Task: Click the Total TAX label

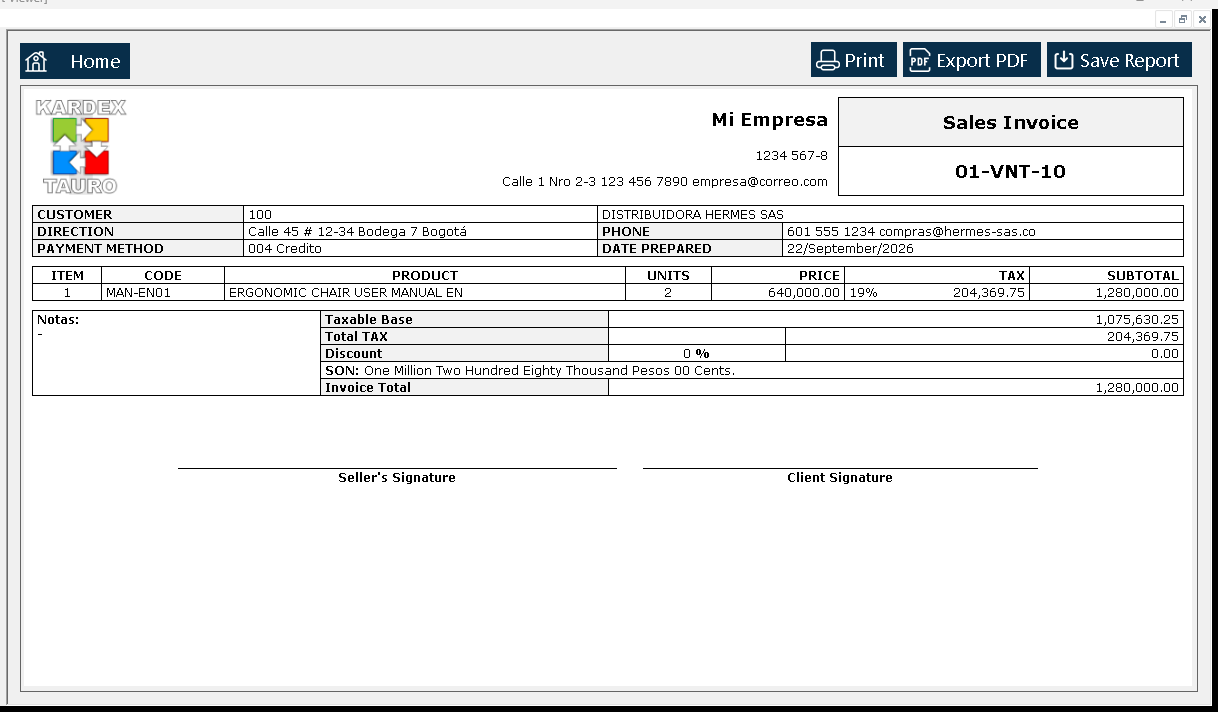Action: 356,337
